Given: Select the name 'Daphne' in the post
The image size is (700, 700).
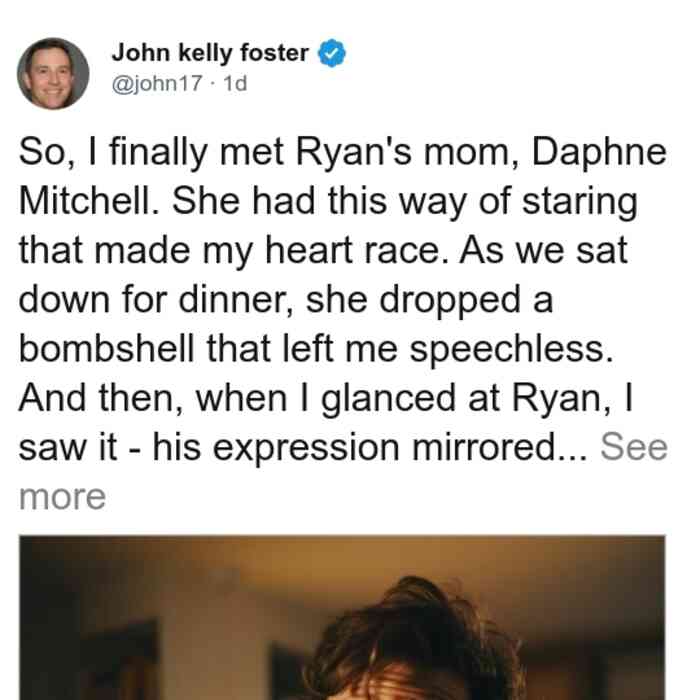Looking at the screenshot, I should pos(599,152).
